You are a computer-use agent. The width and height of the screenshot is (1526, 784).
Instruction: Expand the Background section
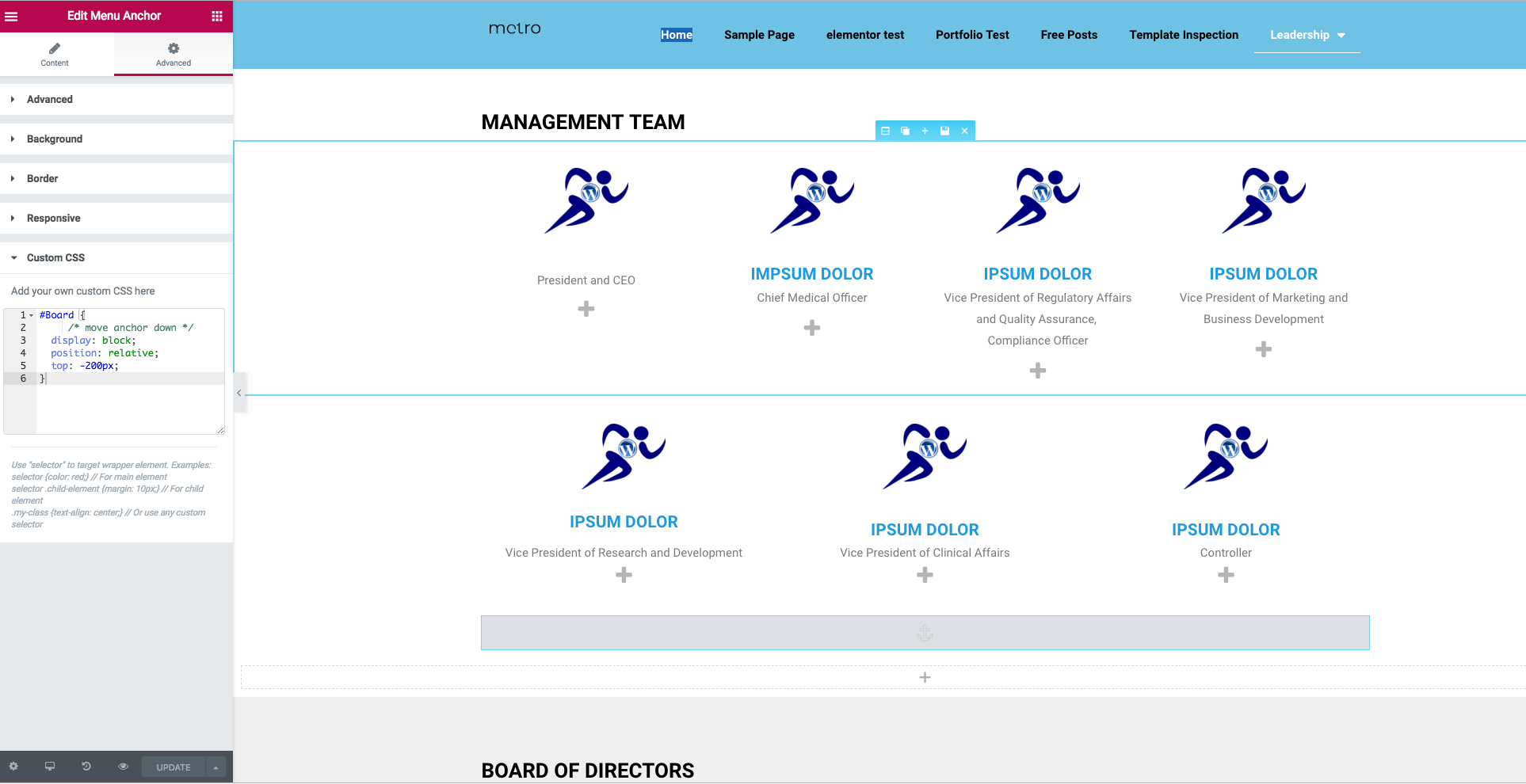tap(116, 139)
